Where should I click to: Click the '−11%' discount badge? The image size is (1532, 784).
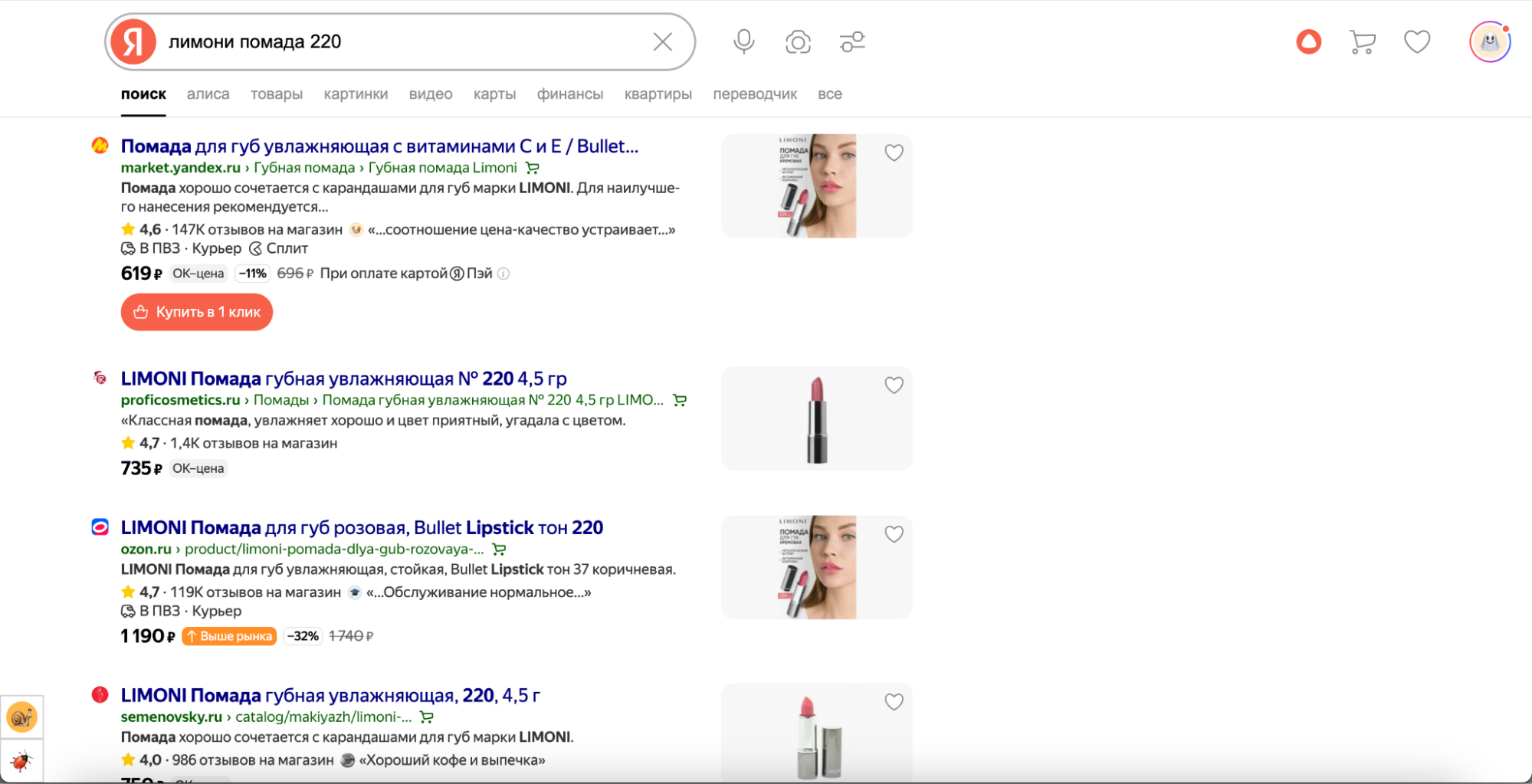point(252,274)
